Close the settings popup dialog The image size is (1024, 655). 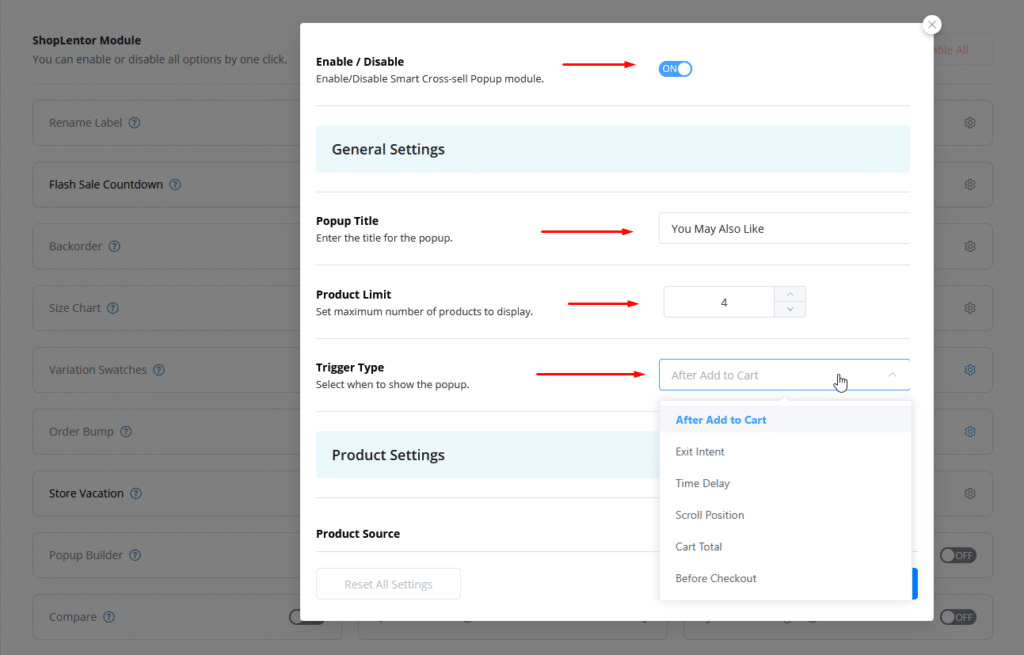pyautogui.click(x=932, y=25)
